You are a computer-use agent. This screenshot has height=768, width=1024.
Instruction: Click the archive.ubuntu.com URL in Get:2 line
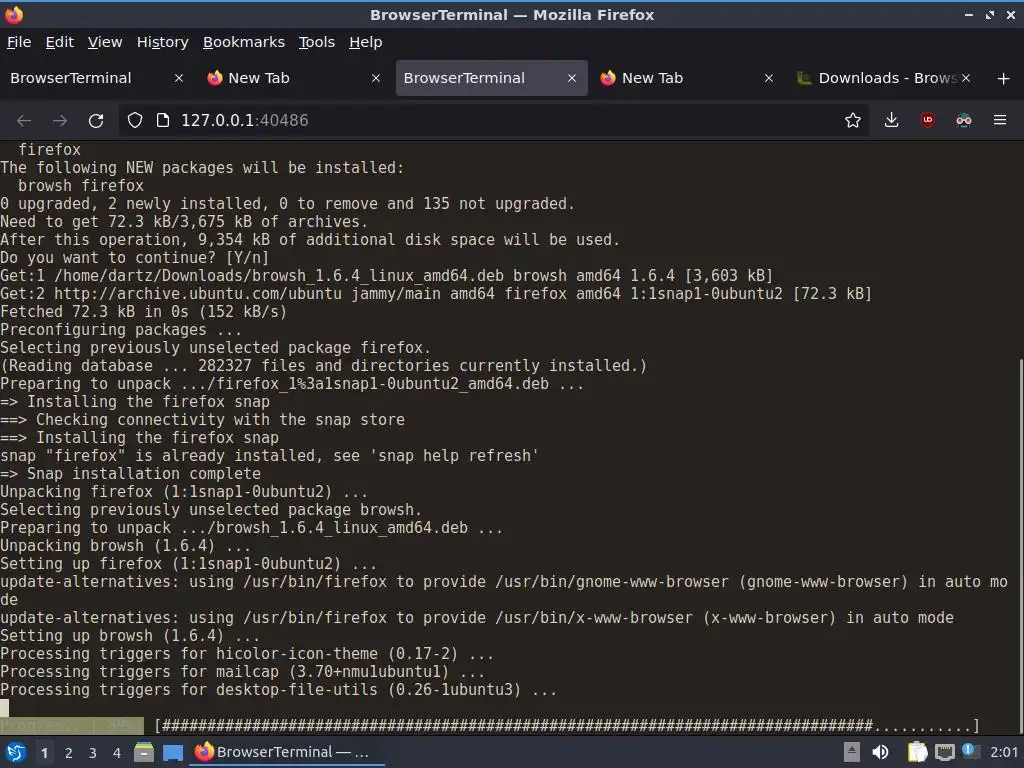(x=197, y=293)
